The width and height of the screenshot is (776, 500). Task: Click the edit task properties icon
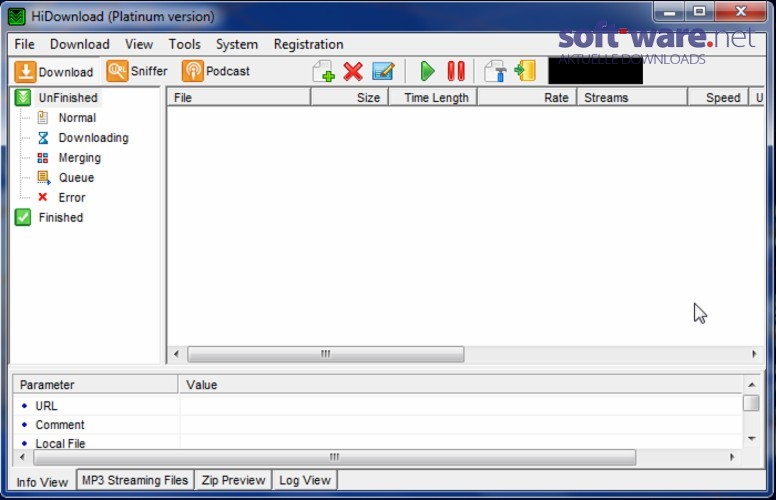coord(383,71)
